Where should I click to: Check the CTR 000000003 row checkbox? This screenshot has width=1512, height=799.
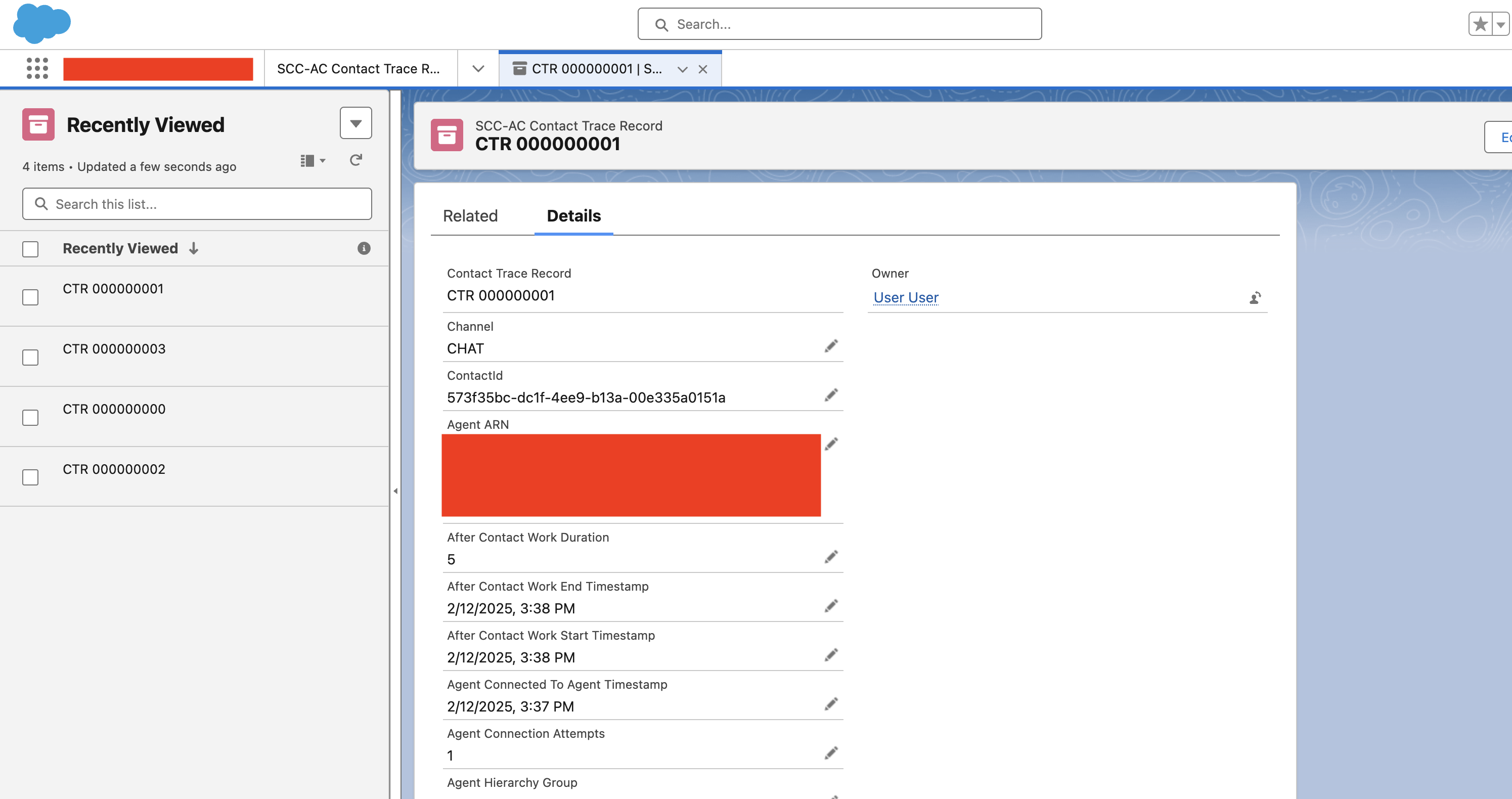[30, 358]
